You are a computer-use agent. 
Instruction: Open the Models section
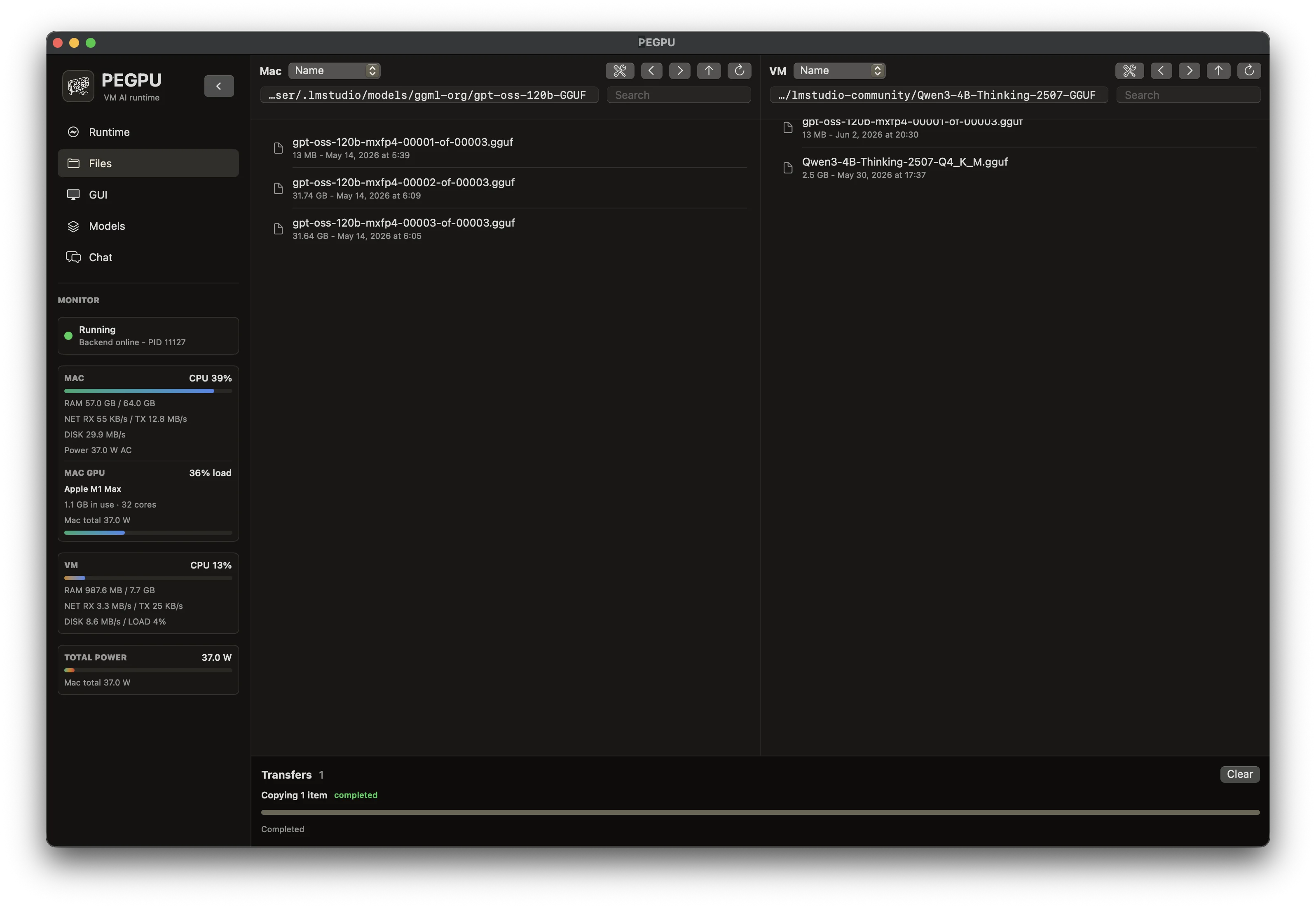[148, 226]
